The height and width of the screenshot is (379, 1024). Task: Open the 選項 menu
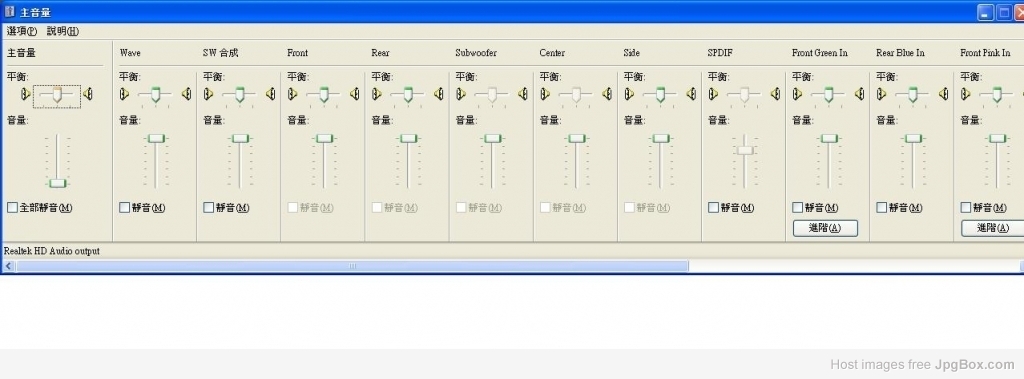point(22,31)
